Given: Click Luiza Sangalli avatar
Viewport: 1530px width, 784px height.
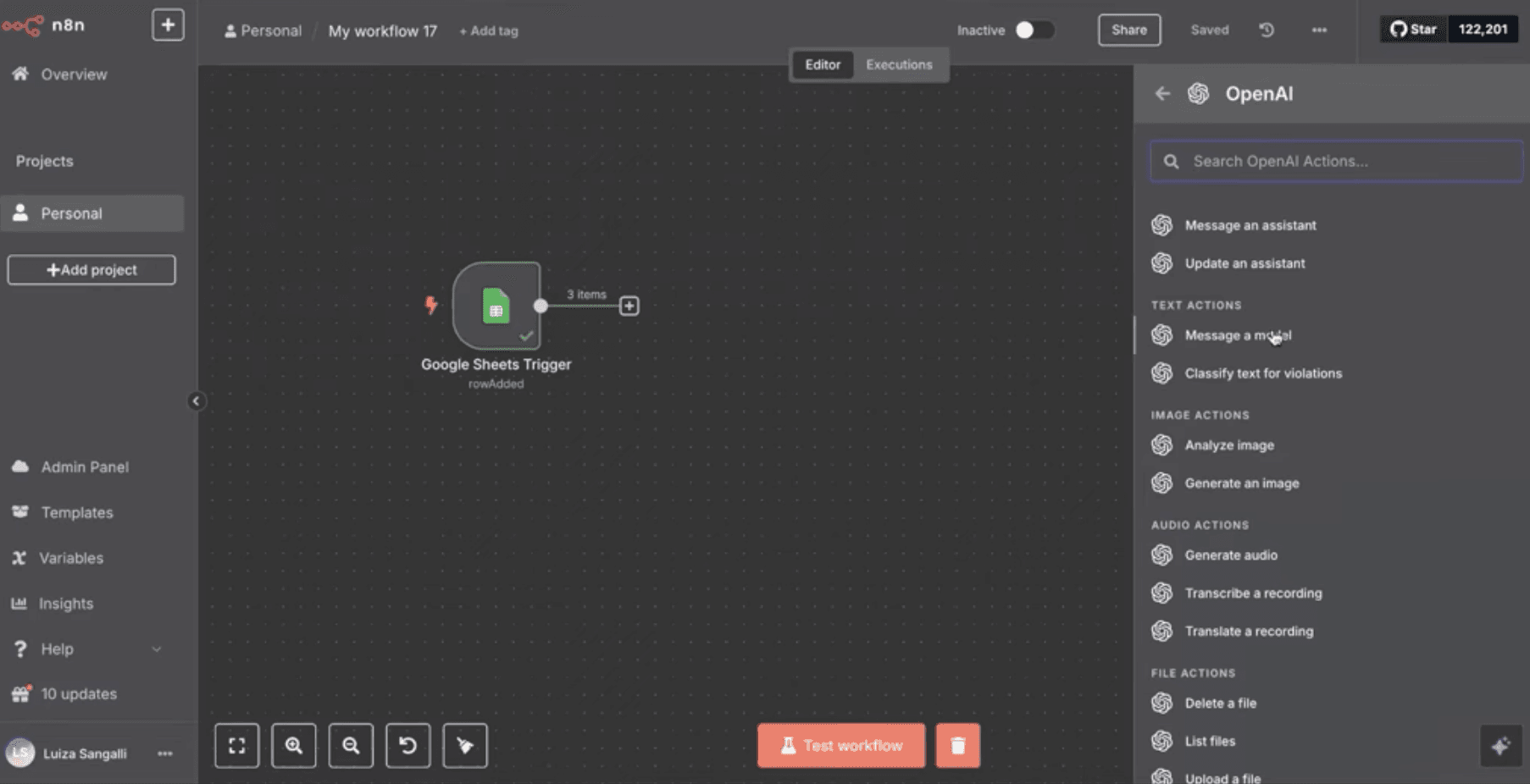Looking at the screenshot, I should click(20, 753).
